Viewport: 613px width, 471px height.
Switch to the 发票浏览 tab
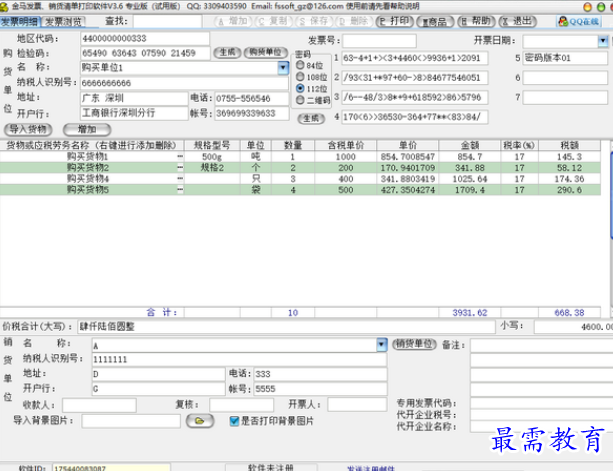pos(65,21)
